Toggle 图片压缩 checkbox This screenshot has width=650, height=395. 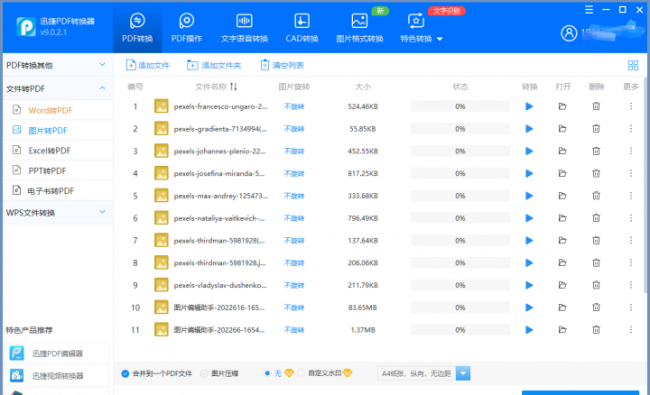pos(204,373)
